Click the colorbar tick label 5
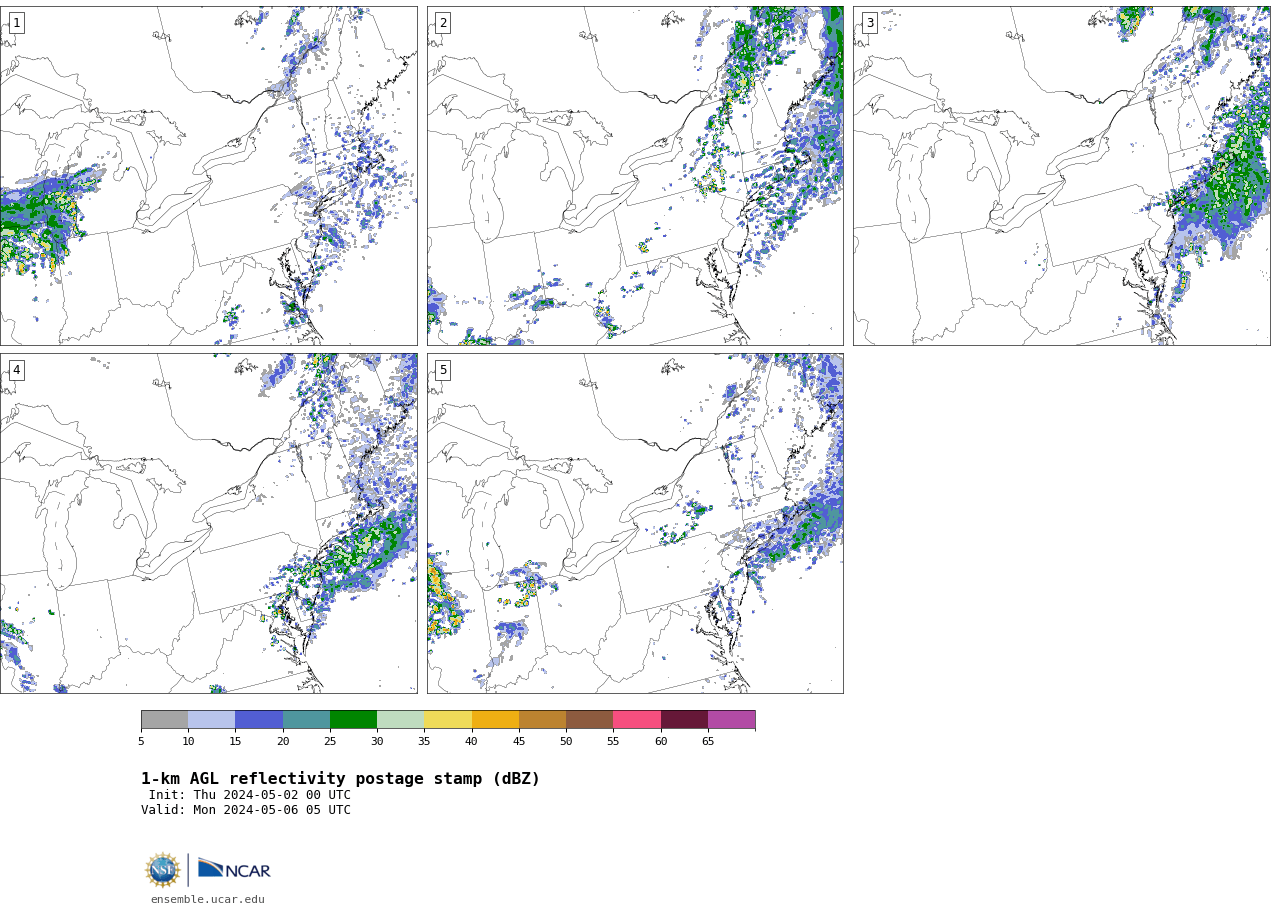The image size is (1280, 910). pyautogui.click(x=141, y=741)
